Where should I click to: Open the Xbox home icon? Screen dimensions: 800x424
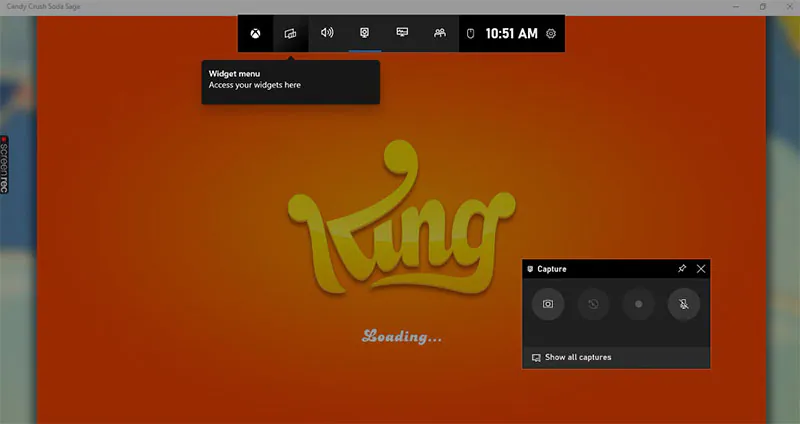(255, 34)
